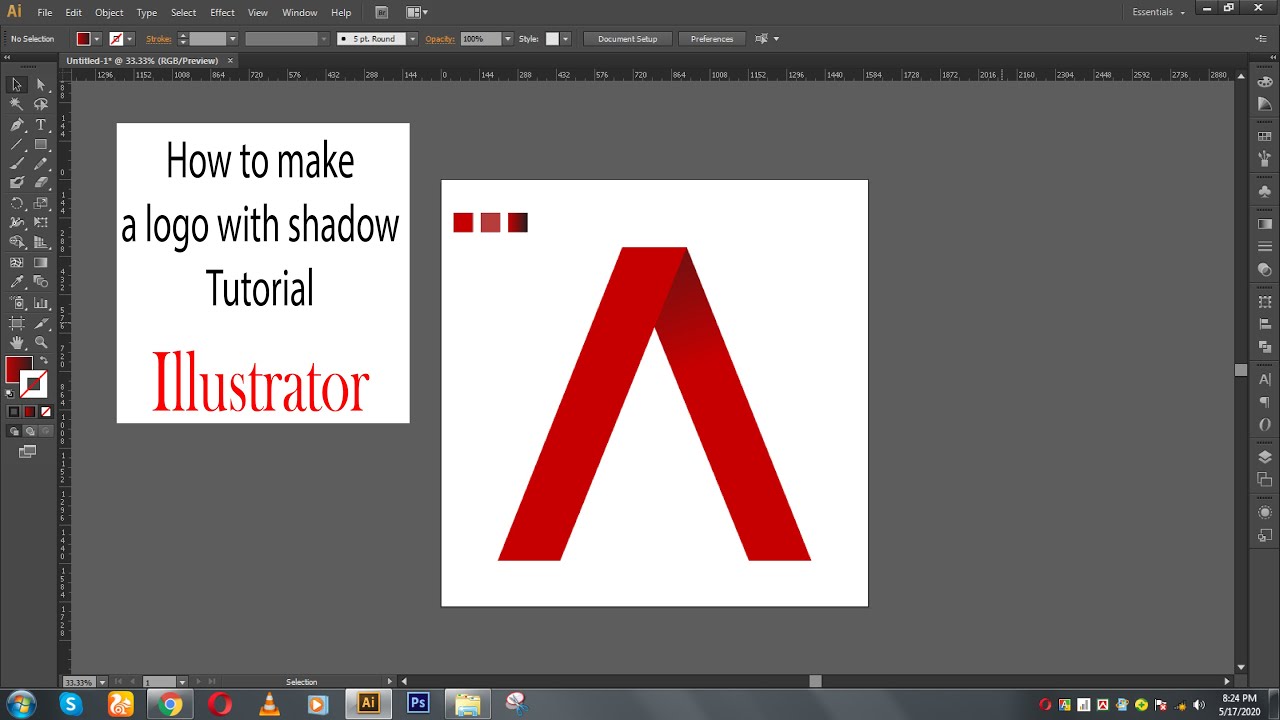This screenshot has height=720, width=1280.
Task: Open the Pathfinder panel icon
Action: tap(1265, 347)
